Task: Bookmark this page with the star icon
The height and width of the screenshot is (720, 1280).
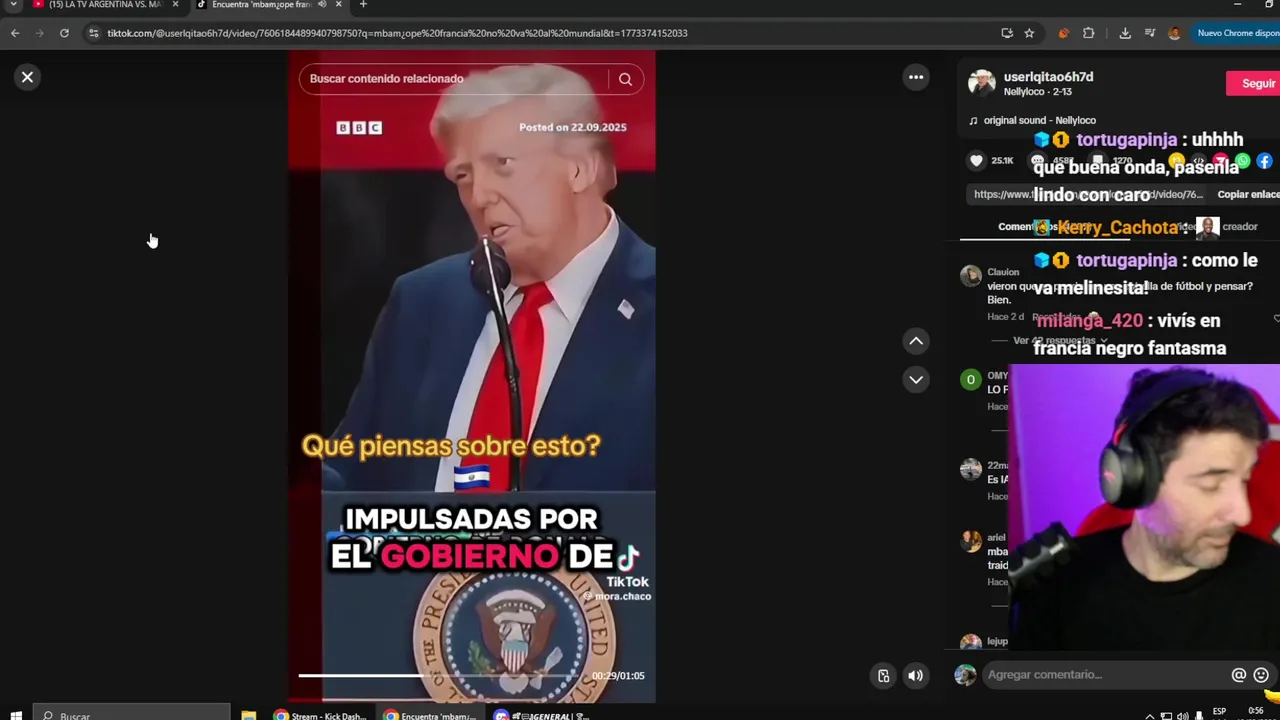Action: pyautogui.click(x=1029, y=33)
